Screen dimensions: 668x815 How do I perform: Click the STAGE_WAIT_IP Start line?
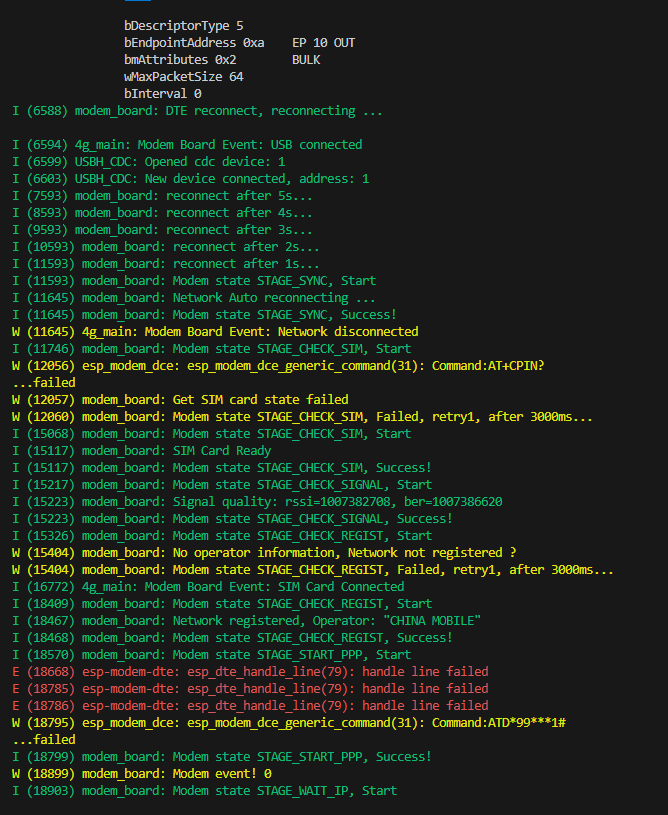(204, 791)
